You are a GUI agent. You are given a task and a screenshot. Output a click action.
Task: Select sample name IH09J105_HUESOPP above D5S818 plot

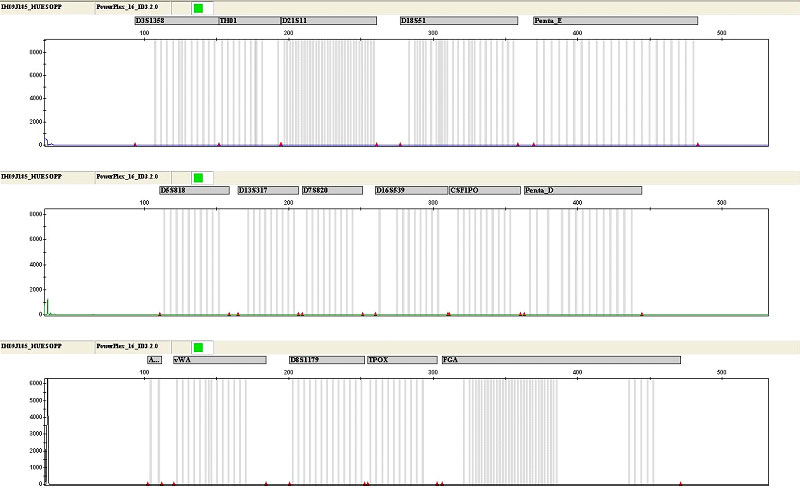32,177
